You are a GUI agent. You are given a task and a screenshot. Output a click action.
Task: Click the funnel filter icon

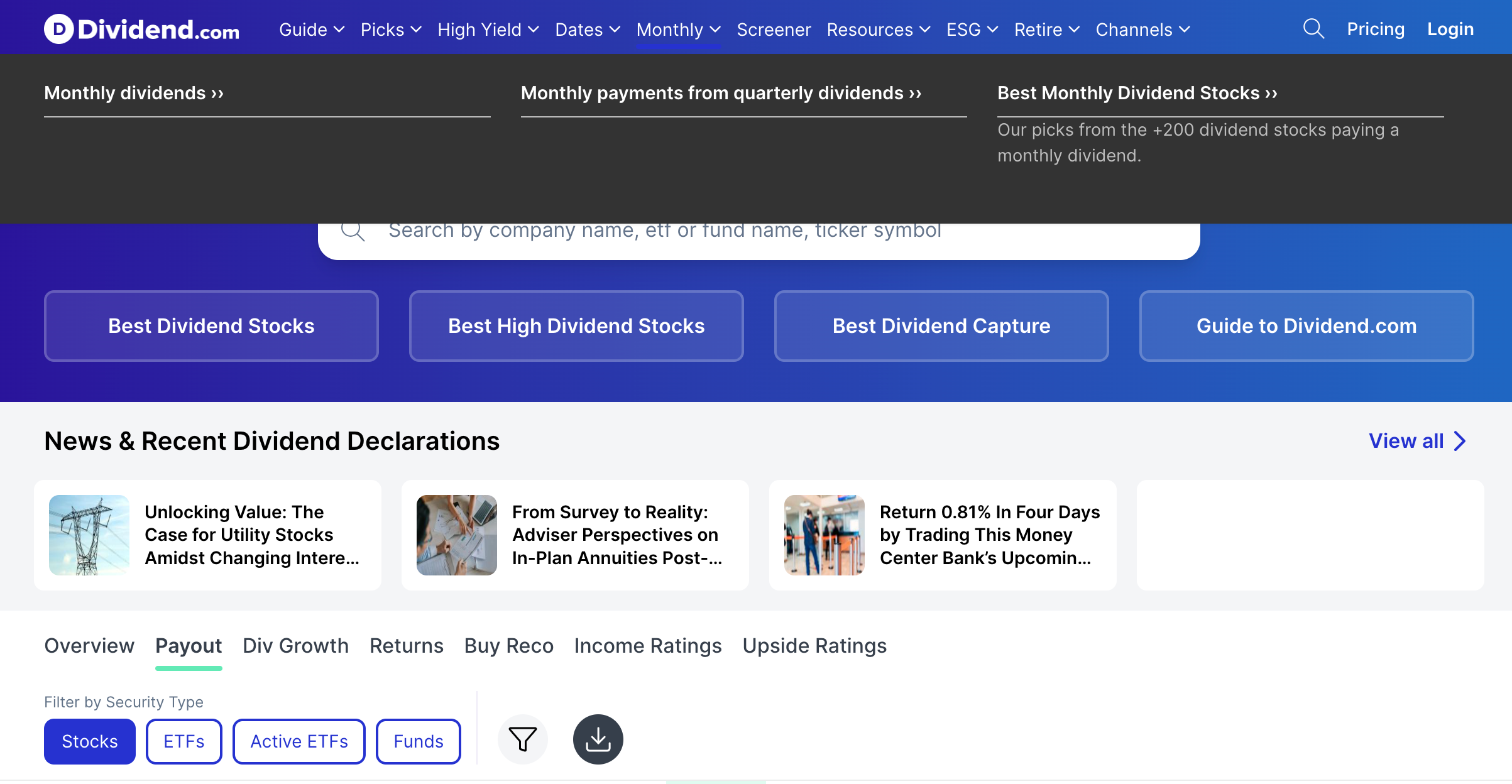(522, 739)
